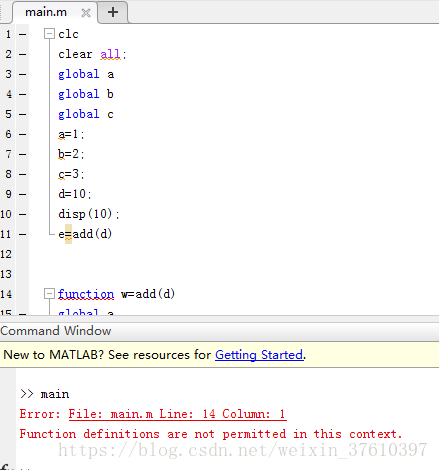Click the 'all' keyword in clear all

pyautogui.click(x=110, y=54)
